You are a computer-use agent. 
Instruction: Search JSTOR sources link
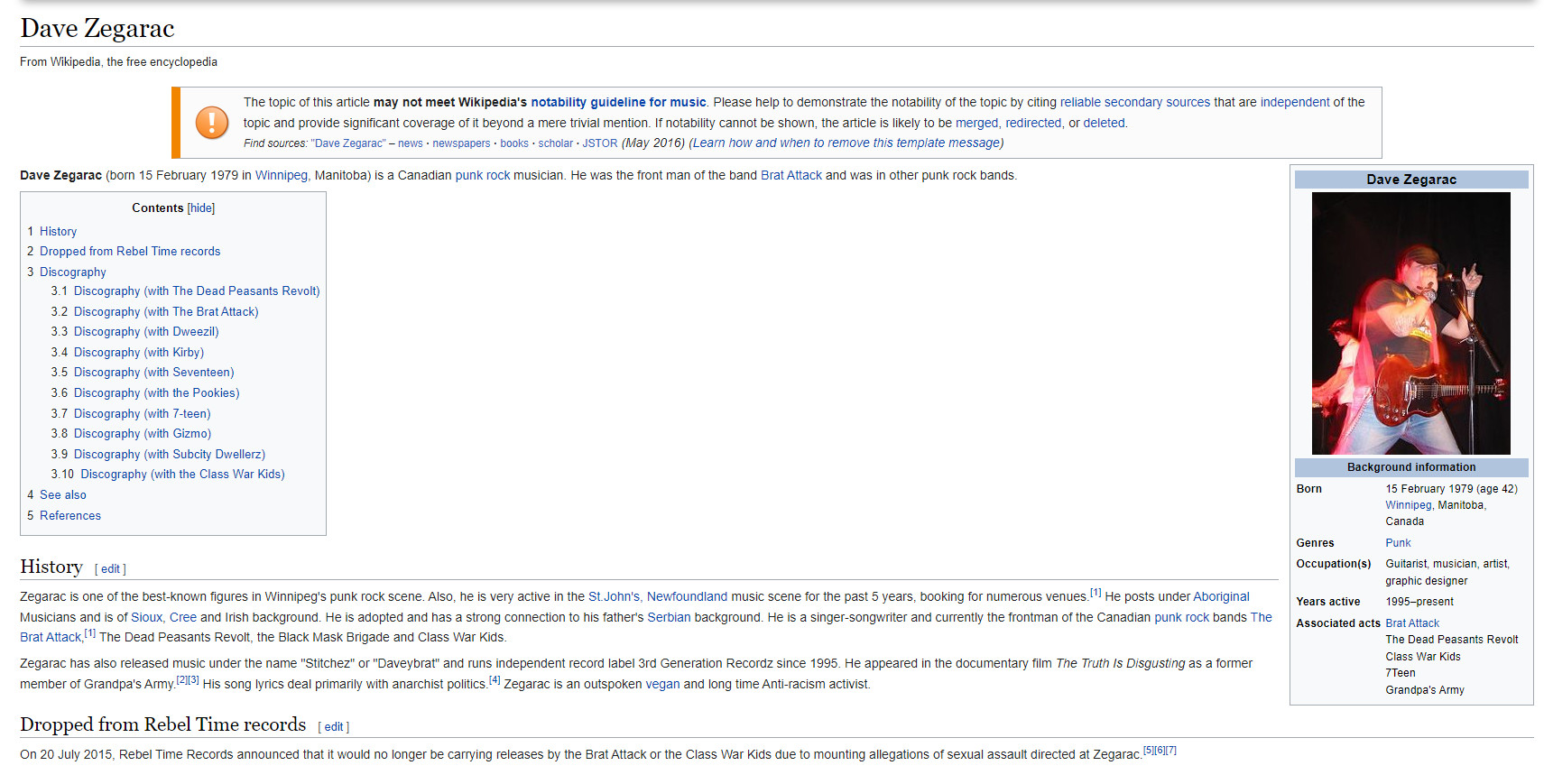[600, 143]
